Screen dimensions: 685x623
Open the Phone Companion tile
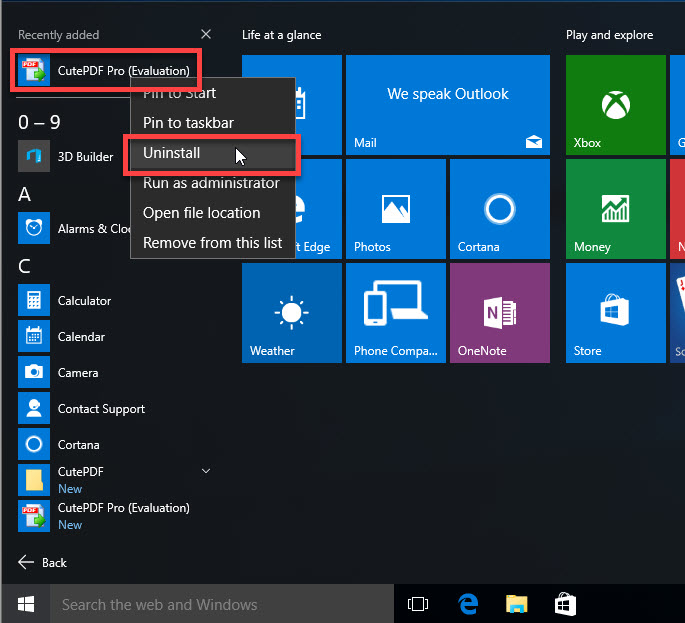(396, 313)
